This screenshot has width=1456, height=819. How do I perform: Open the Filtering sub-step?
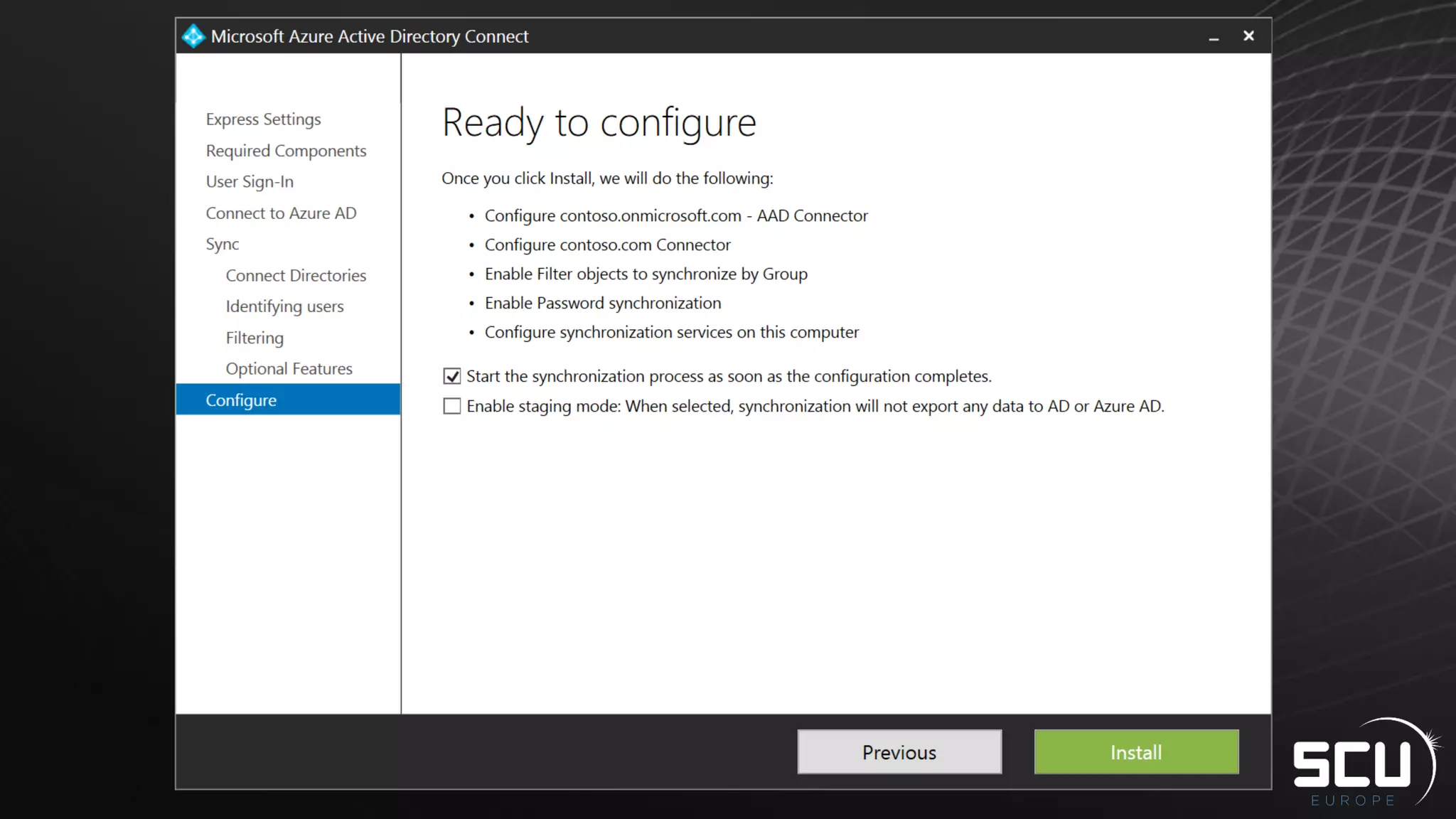[255, 338]
